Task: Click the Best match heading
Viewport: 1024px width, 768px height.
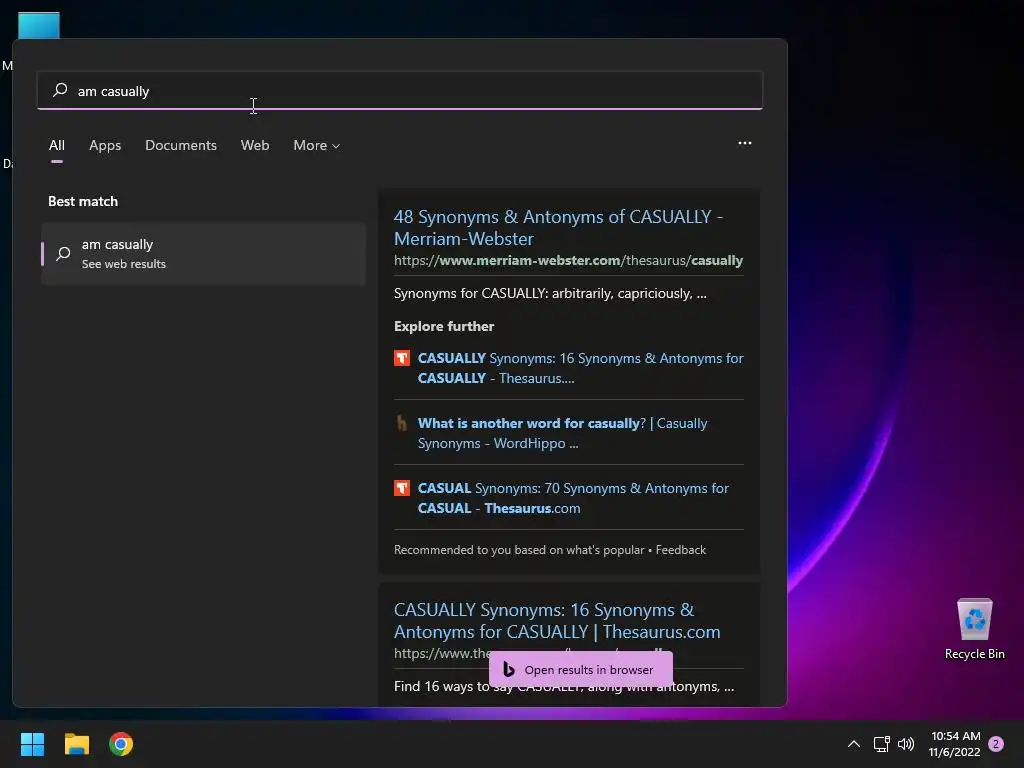Action: click(83, 201)
